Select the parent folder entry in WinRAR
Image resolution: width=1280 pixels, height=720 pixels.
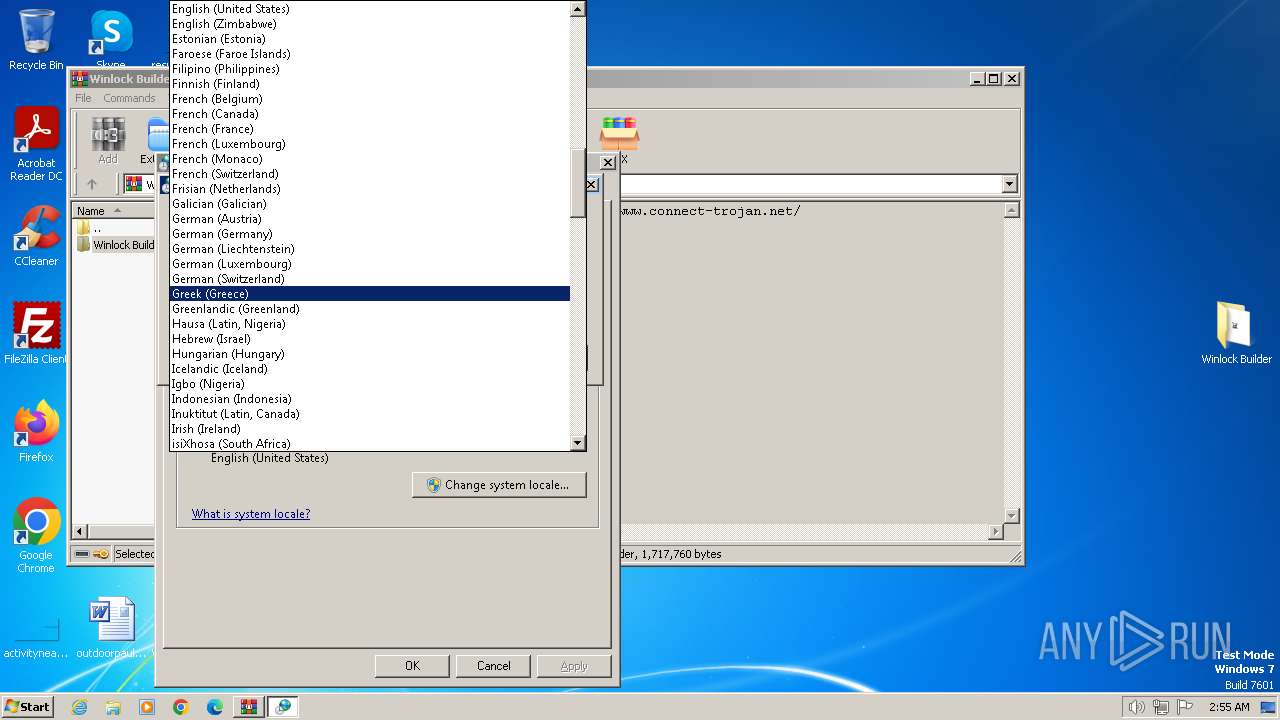click(90, 228)
